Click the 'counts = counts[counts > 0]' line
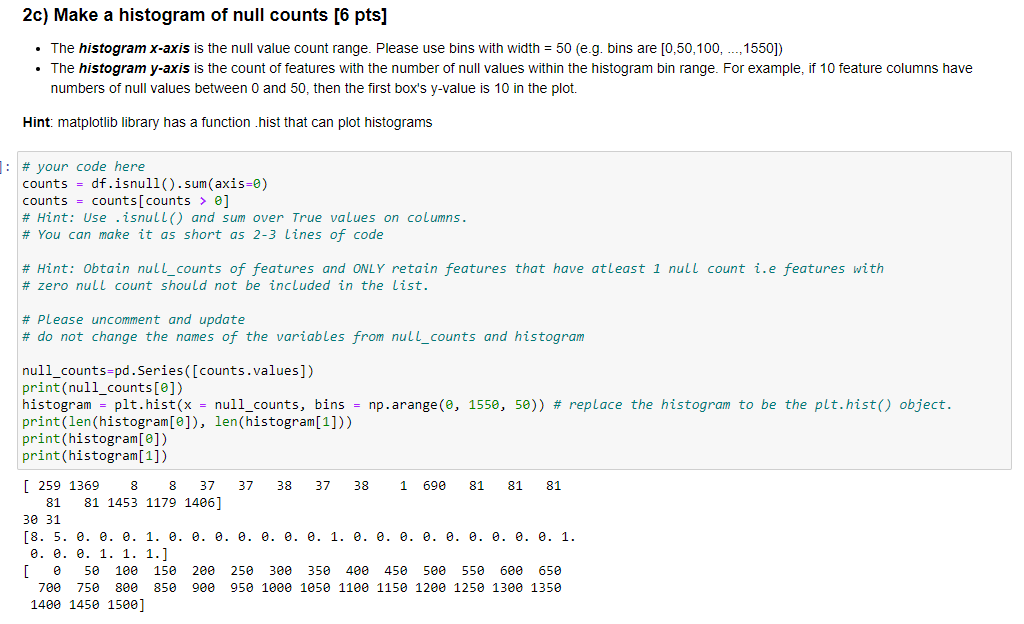Viewport: 1024px width, 624px height. coord(130,200)
